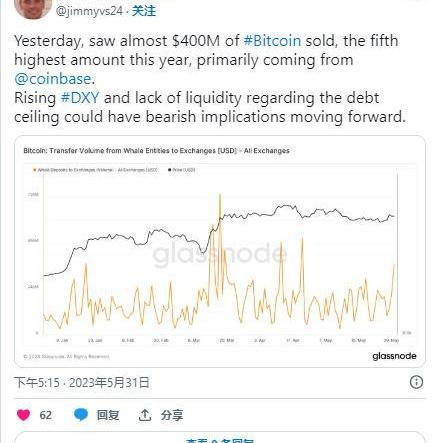Screen dimensions: 439x443
Task: Open the glassnode chart image
Action: (x=220, y=252)
